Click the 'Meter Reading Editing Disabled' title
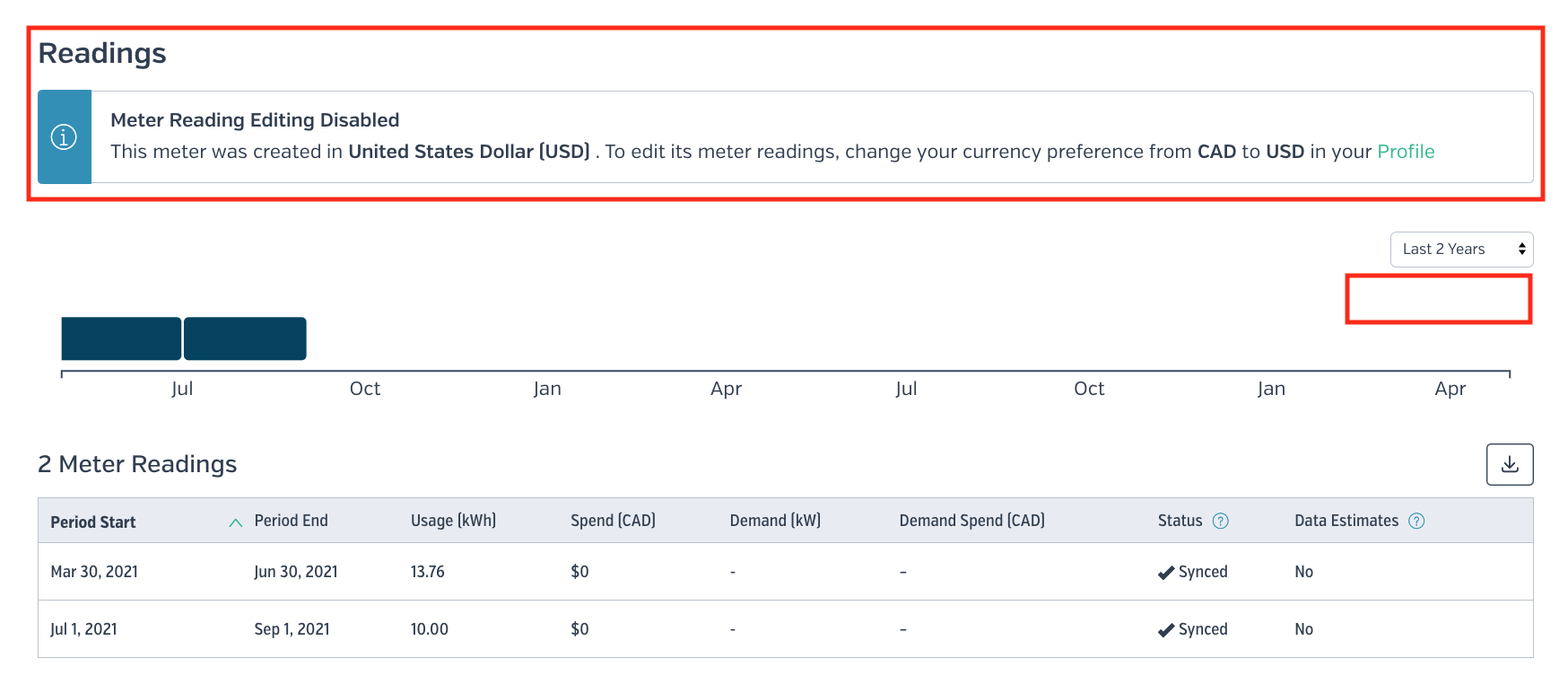This screenshot has height=693, width=1568. (x=255, y=120)
